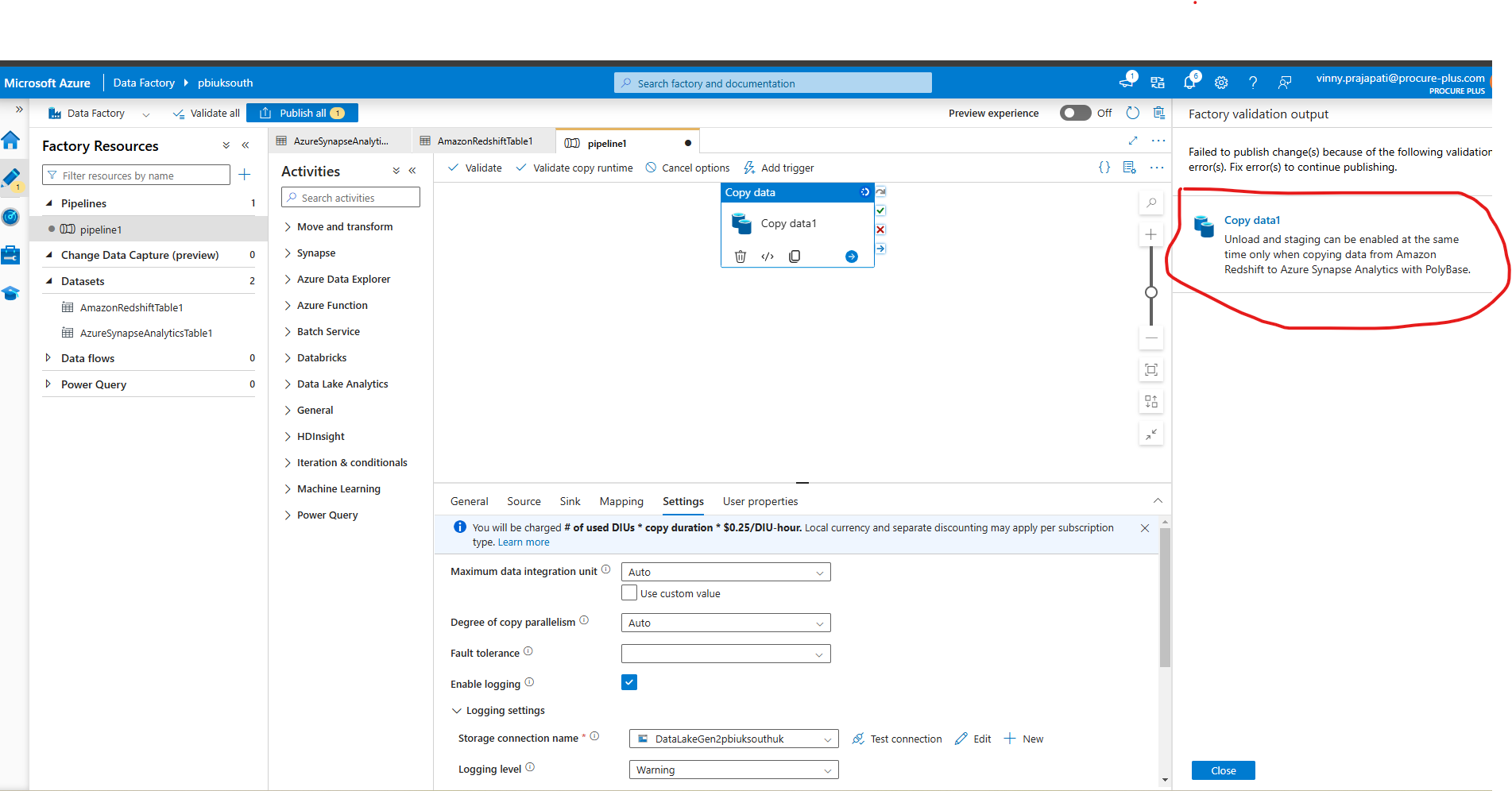Image resolution: width=1512 pixels, height=791 pixels.
Task: Click the auto align layout icon
Action: (x=1151, y=402)
